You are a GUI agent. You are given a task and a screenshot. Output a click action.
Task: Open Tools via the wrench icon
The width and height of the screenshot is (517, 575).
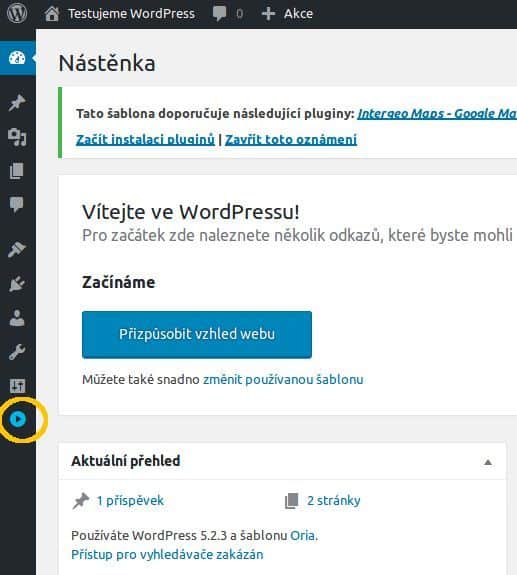click(17, 352)
